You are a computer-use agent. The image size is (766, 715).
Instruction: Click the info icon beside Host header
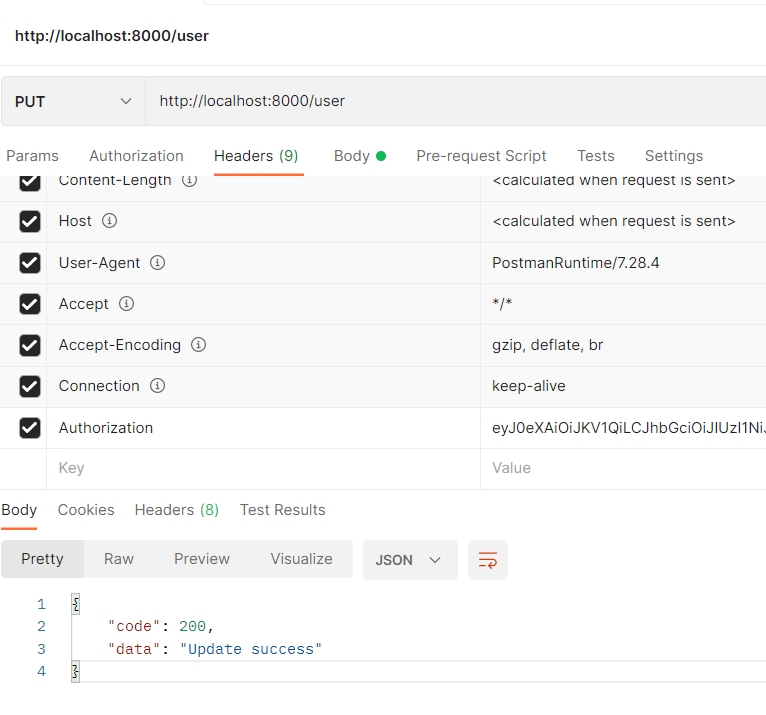pos(110,221)
